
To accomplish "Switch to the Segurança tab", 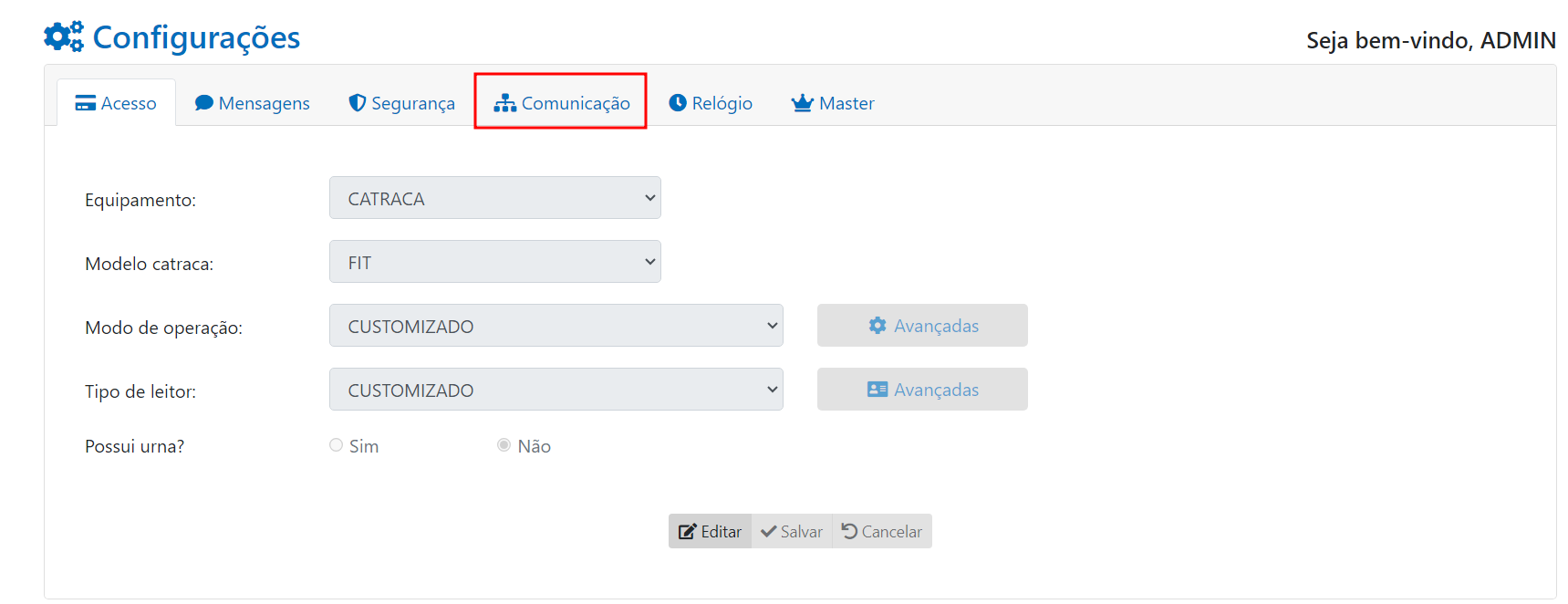I will tap(412, 103).
